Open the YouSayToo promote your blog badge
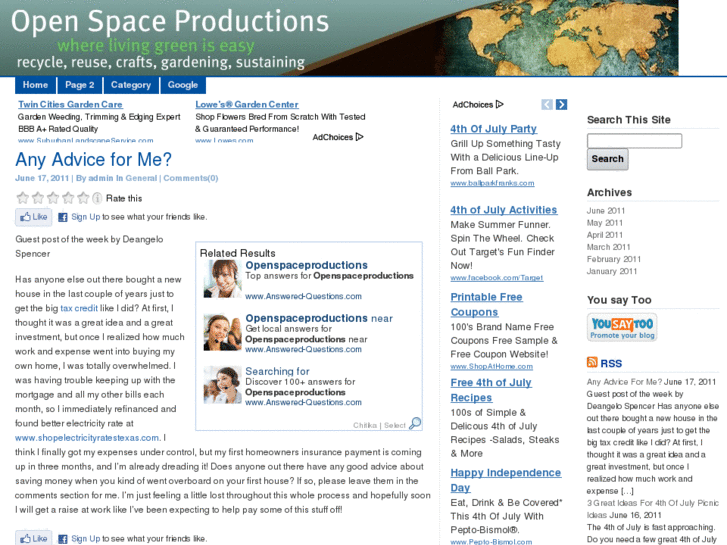The image size is (727, 545). (x=621, y=328)
